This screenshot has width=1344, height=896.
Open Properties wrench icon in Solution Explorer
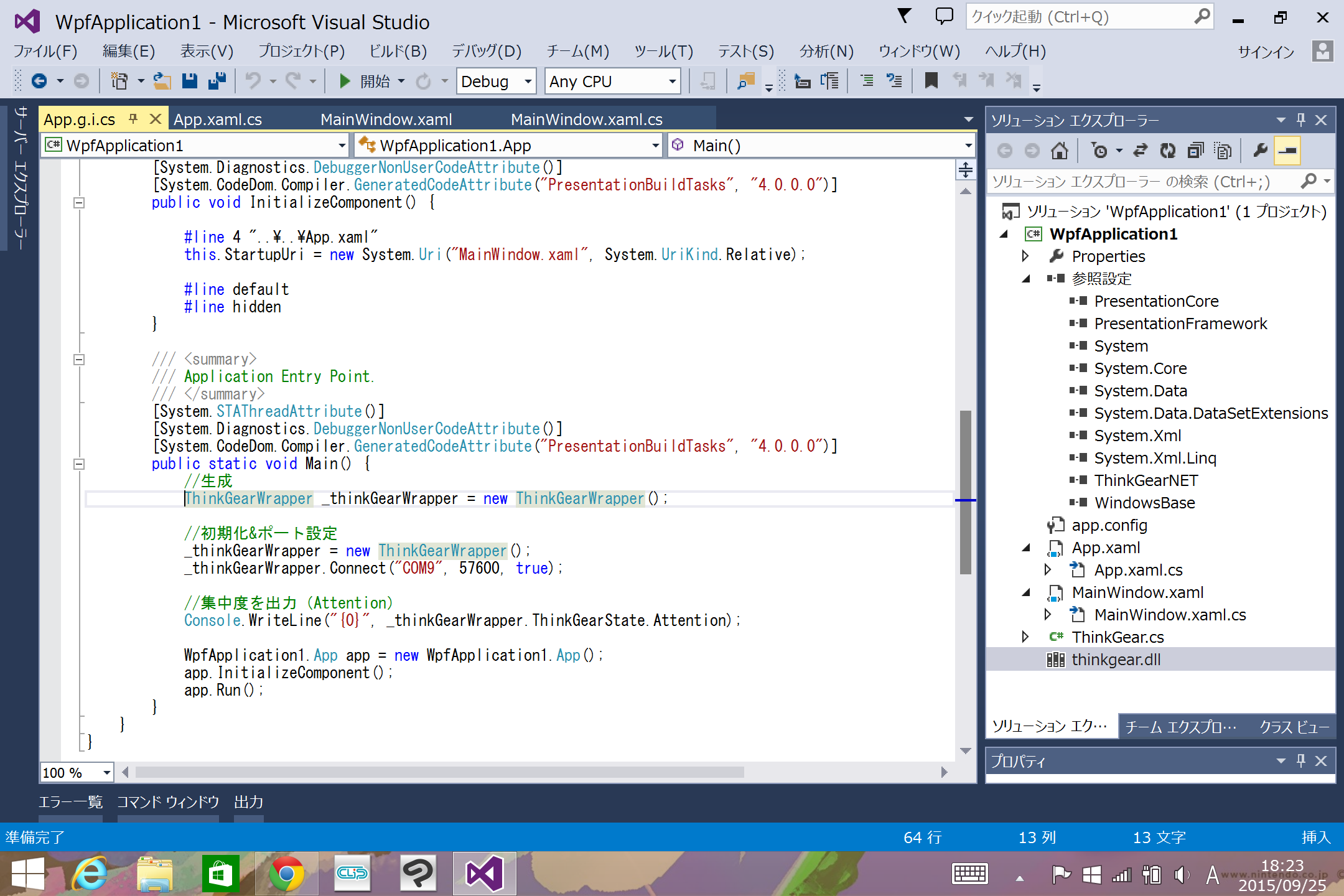(1260, 151)
